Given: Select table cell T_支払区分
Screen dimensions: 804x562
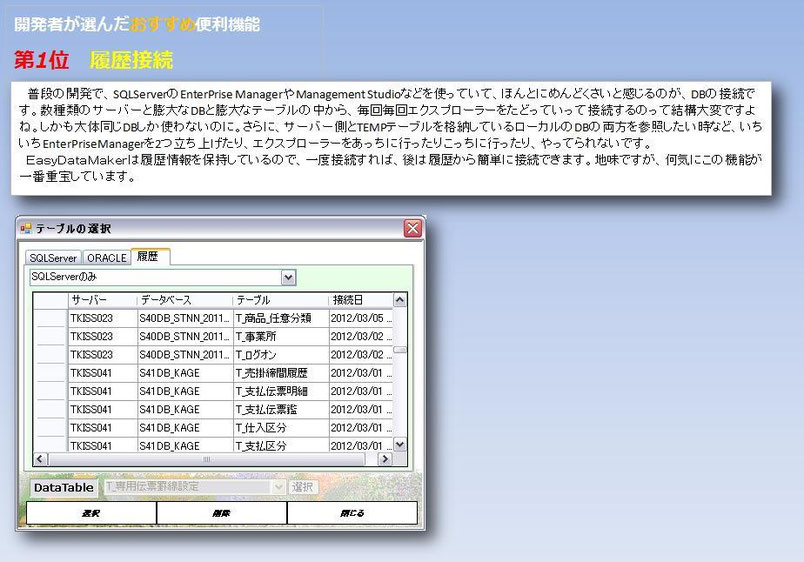Looking at the screenshot, I should (x=281, y=445).
